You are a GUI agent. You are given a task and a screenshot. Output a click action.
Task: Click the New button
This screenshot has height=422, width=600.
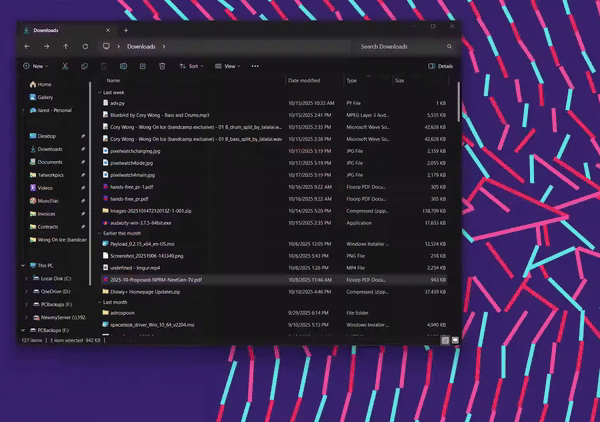(x=36, y=66)
